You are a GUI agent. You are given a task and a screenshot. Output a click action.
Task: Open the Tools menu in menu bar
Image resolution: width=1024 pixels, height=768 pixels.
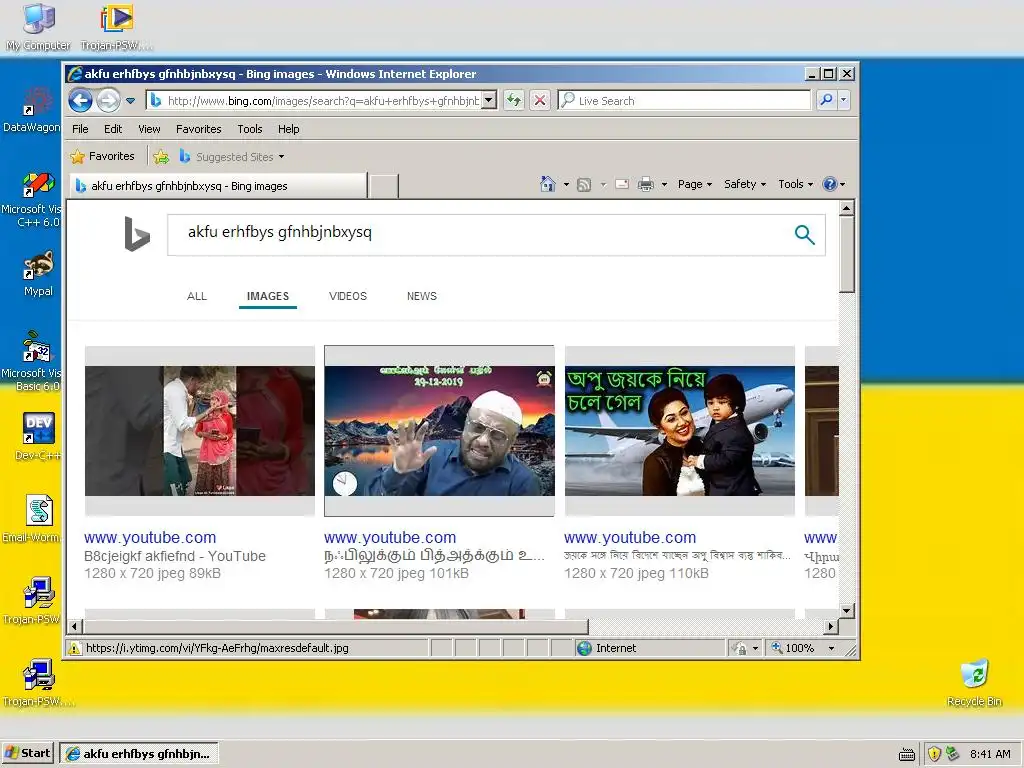pos(249,129)
